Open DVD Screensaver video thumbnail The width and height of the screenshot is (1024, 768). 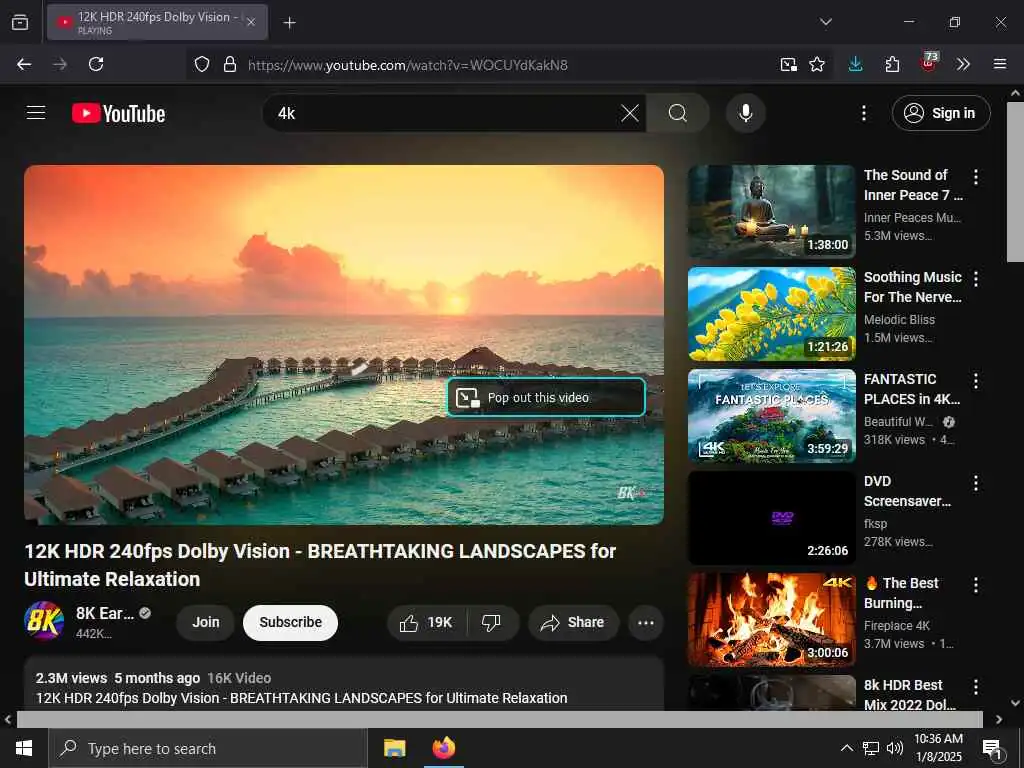point(771,518)
